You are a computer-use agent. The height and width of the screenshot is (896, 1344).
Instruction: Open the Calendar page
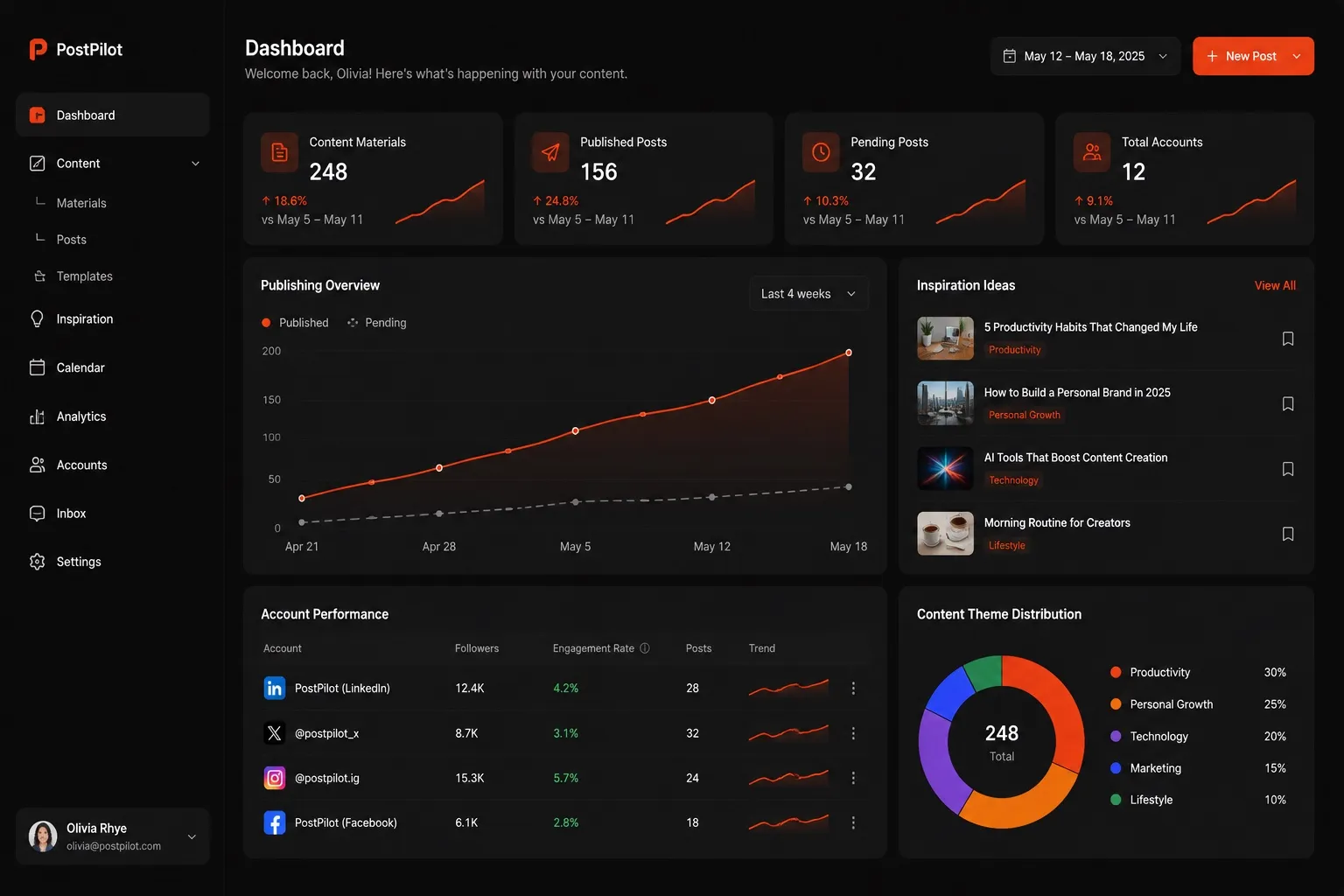80,367
